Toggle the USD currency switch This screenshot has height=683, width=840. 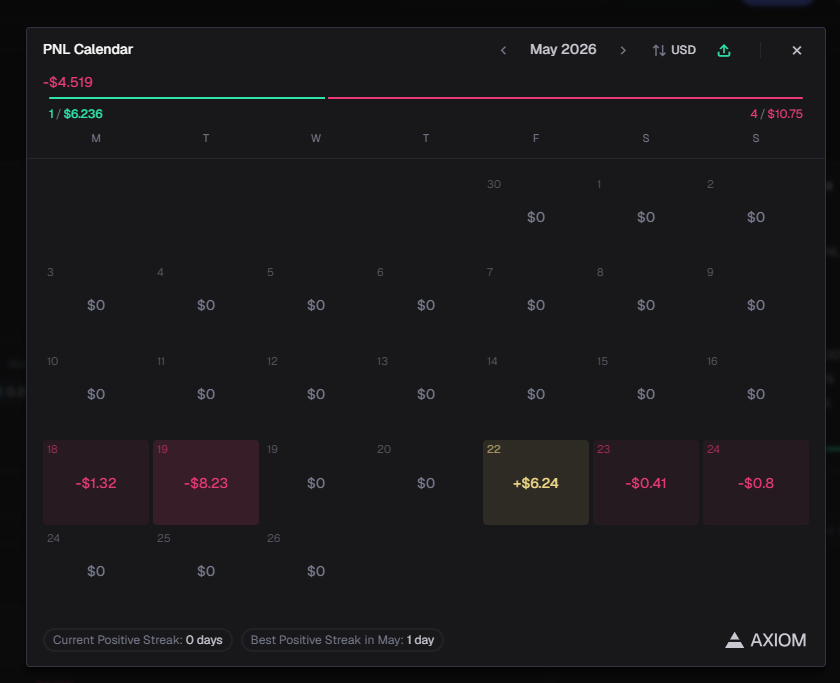(x=674, y=50)
